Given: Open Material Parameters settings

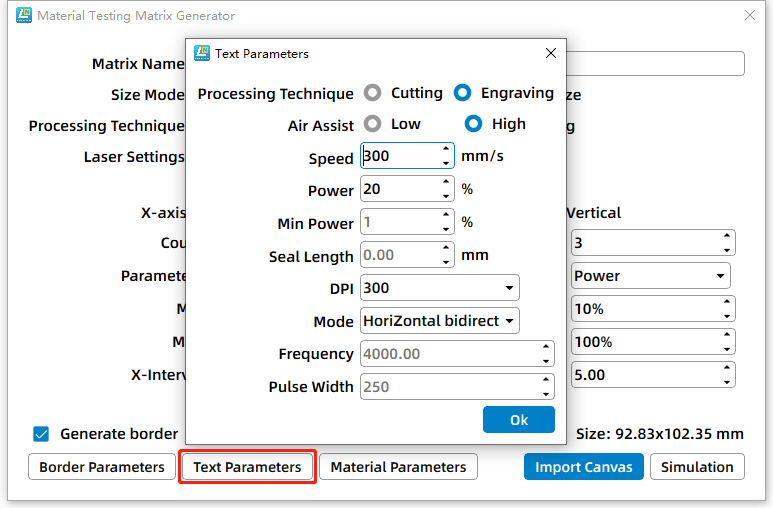Looking at the screenshot, I should (x=398, y=467).
